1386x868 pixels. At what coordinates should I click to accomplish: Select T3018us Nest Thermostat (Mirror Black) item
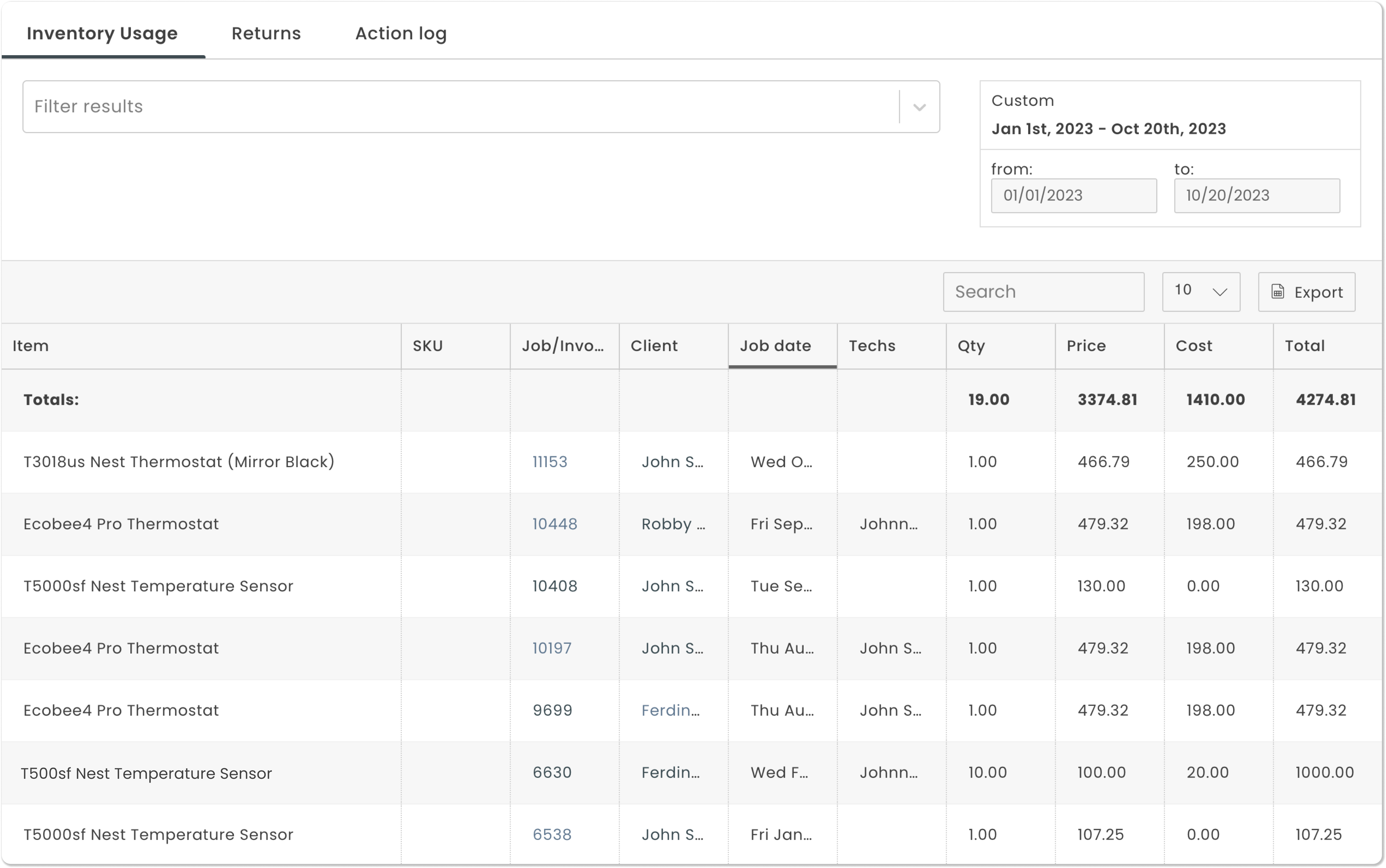click(179, 462)
